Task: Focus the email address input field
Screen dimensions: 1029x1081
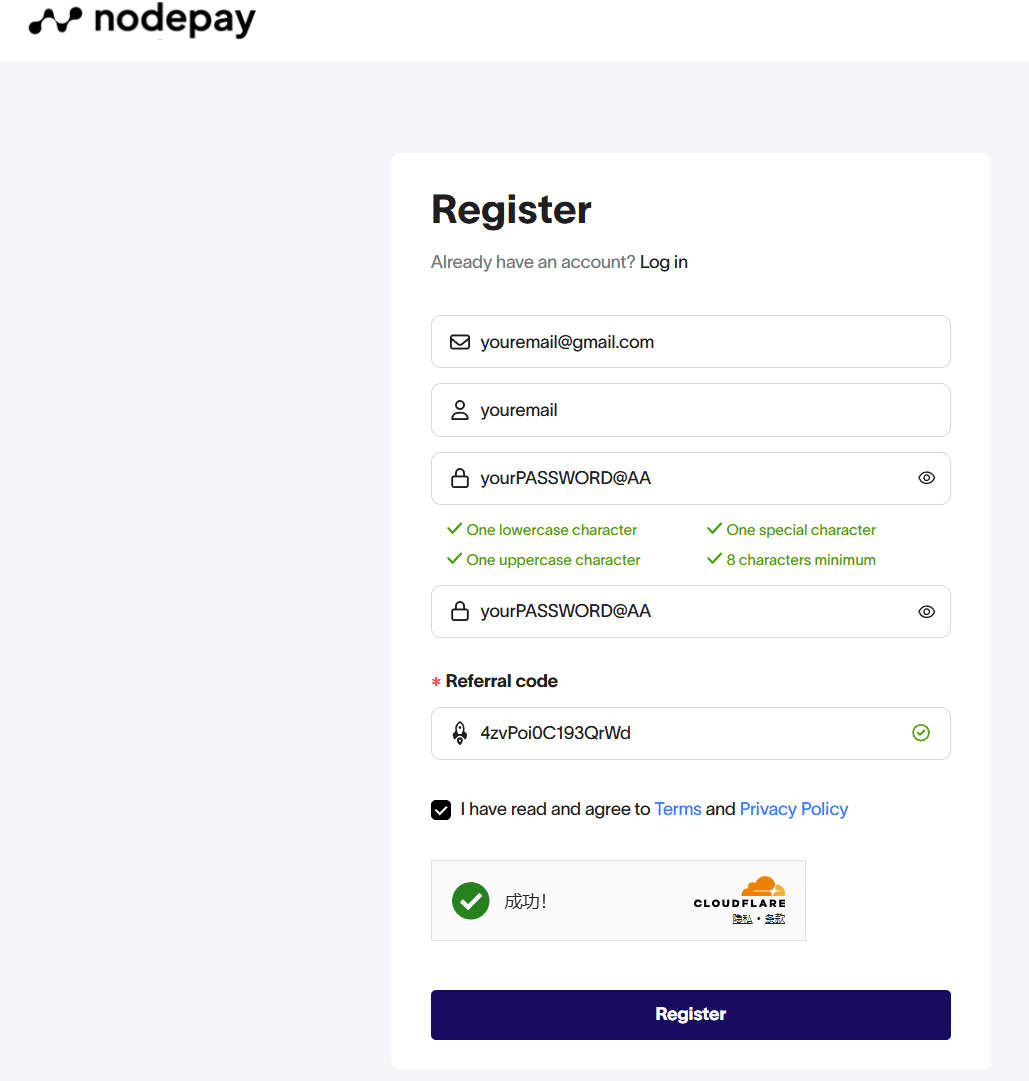Action: pos(700,342)
